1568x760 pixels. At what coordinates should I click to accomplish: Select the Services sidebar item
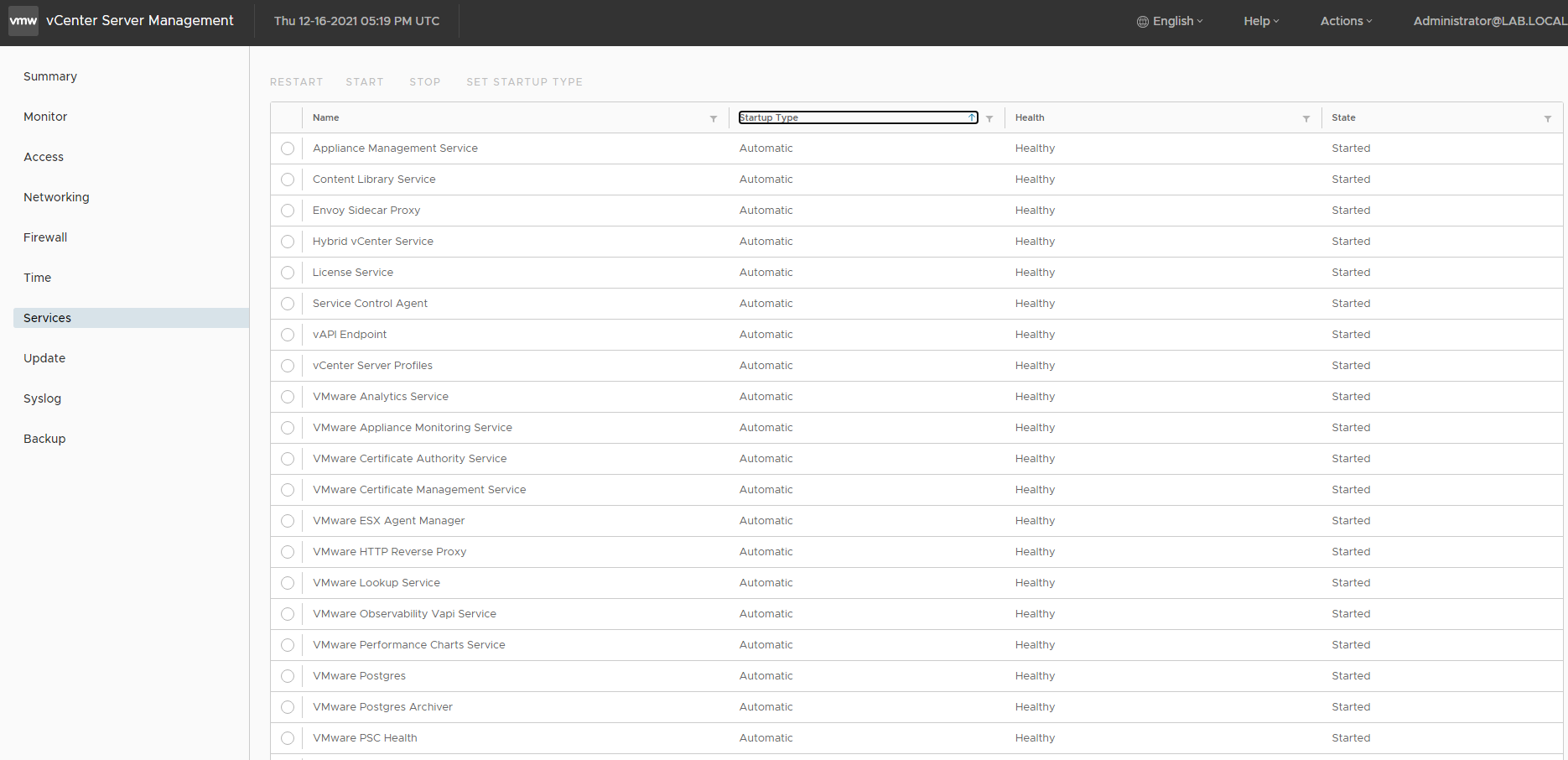131,318
